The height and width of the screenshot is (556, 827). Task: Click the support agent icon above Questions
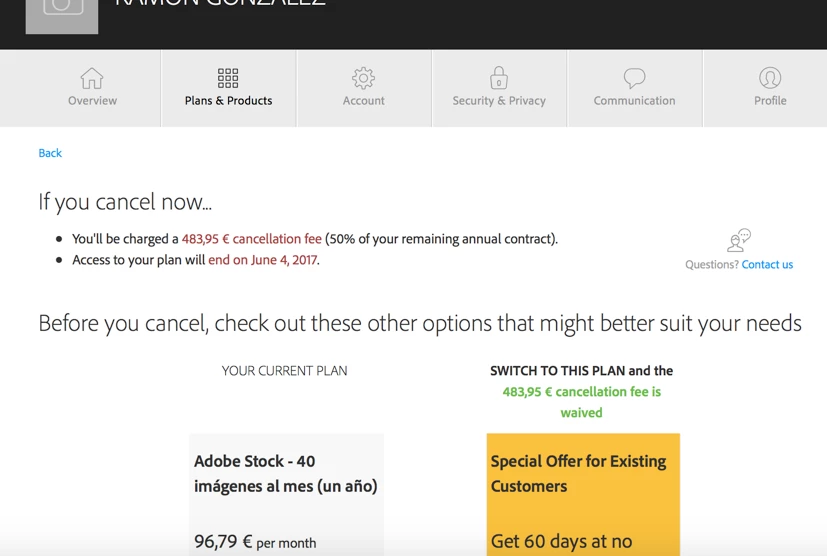click(739, 240)
